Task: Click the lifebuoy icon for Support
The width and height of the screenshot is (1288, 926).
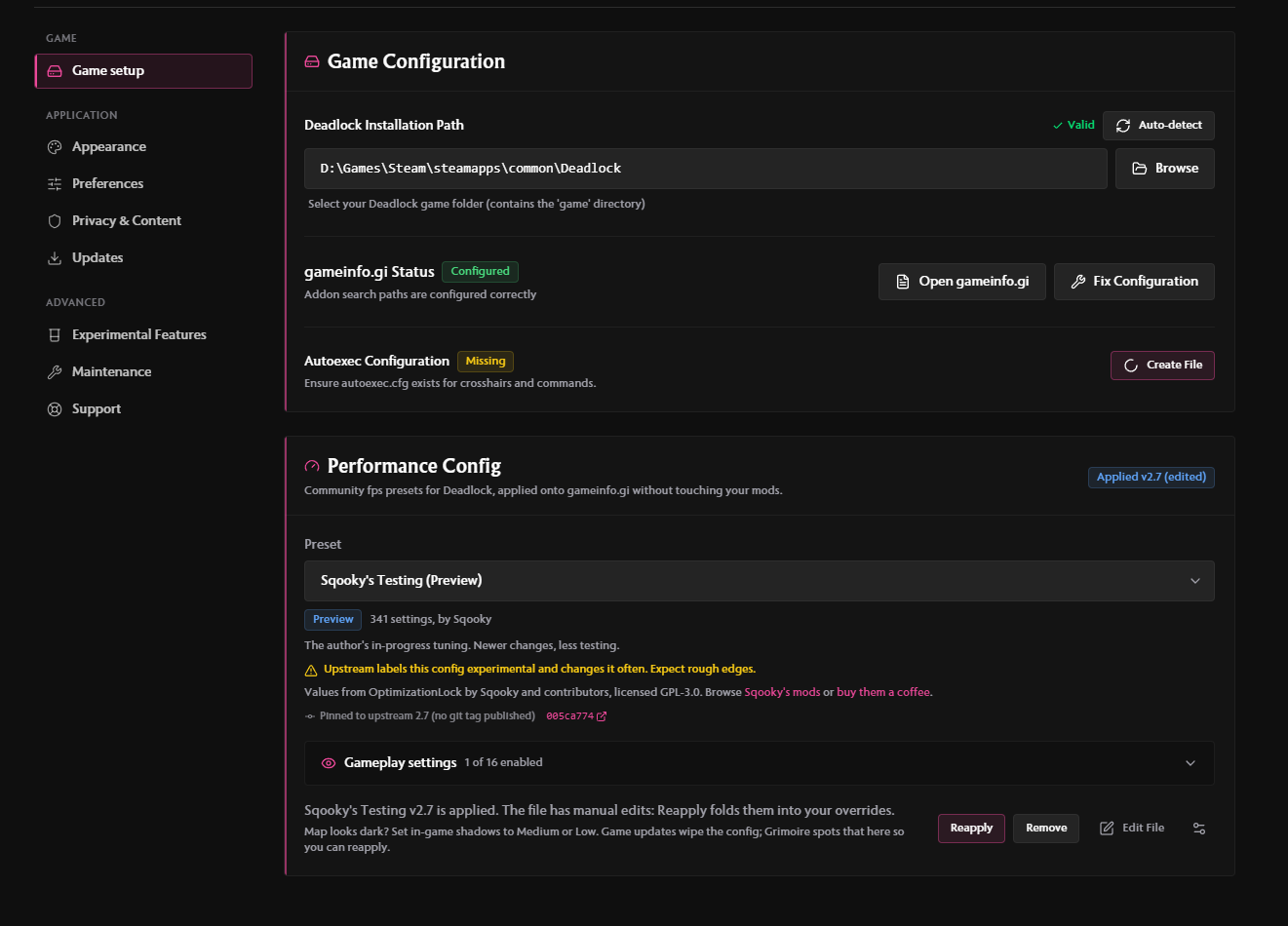Action: click(55, 409)
